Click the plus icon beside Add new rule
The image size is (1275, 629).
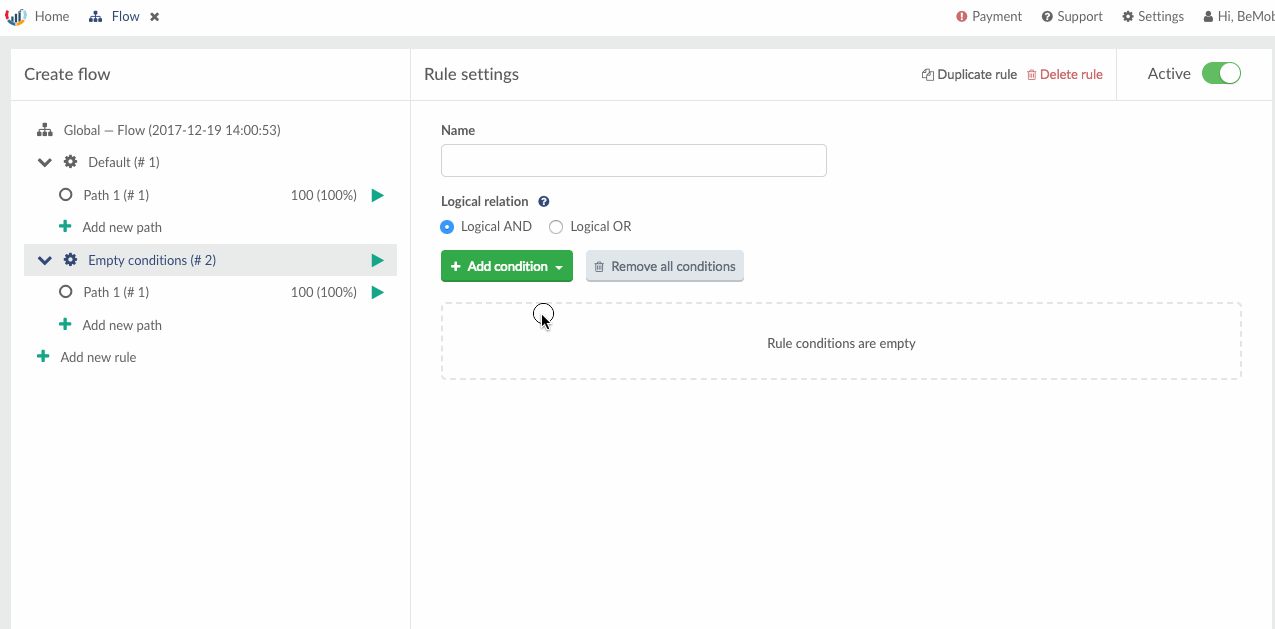pos(43,356)
